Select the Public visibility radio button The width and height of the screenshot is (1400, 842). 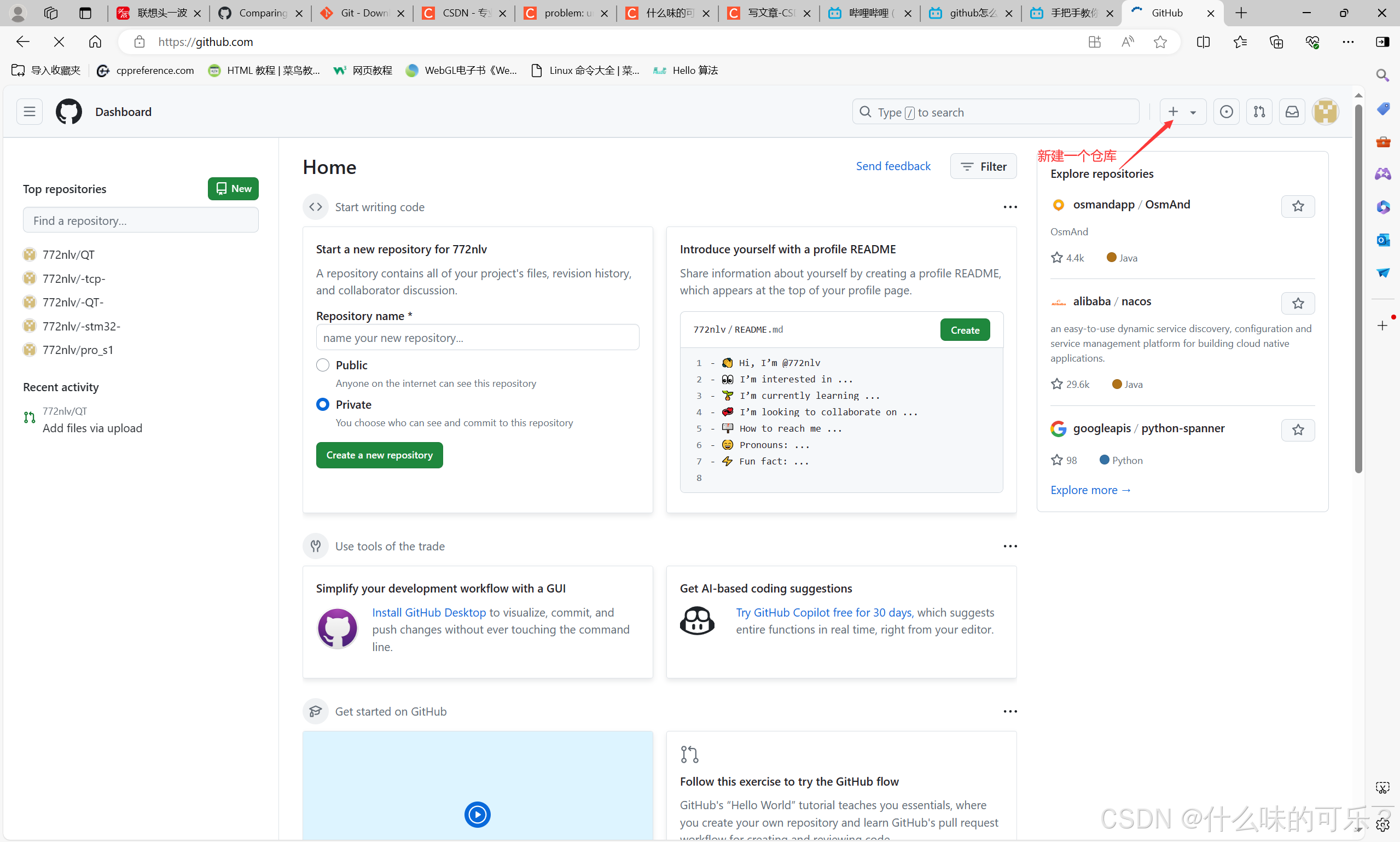(323, 365)
